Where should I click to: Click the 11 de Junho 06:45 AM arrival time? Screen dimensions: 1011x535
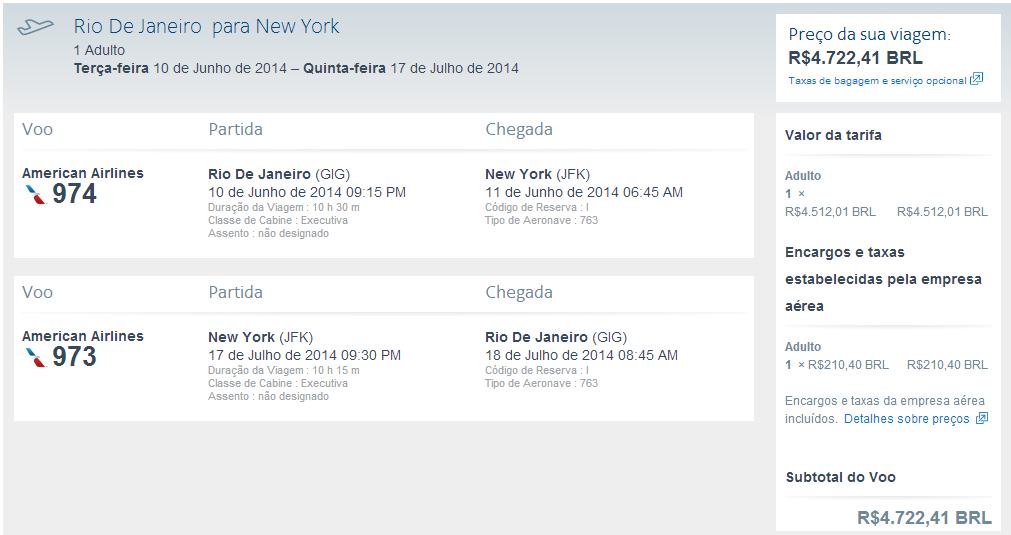584,192
